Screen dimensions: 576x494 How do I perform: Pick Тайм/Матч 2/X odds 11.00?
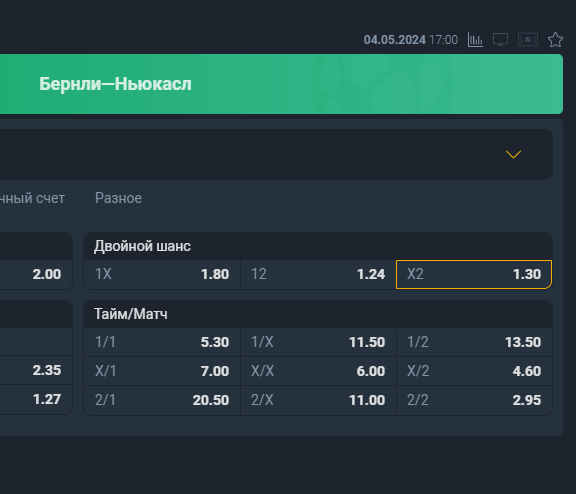click(x=318, y=400)
